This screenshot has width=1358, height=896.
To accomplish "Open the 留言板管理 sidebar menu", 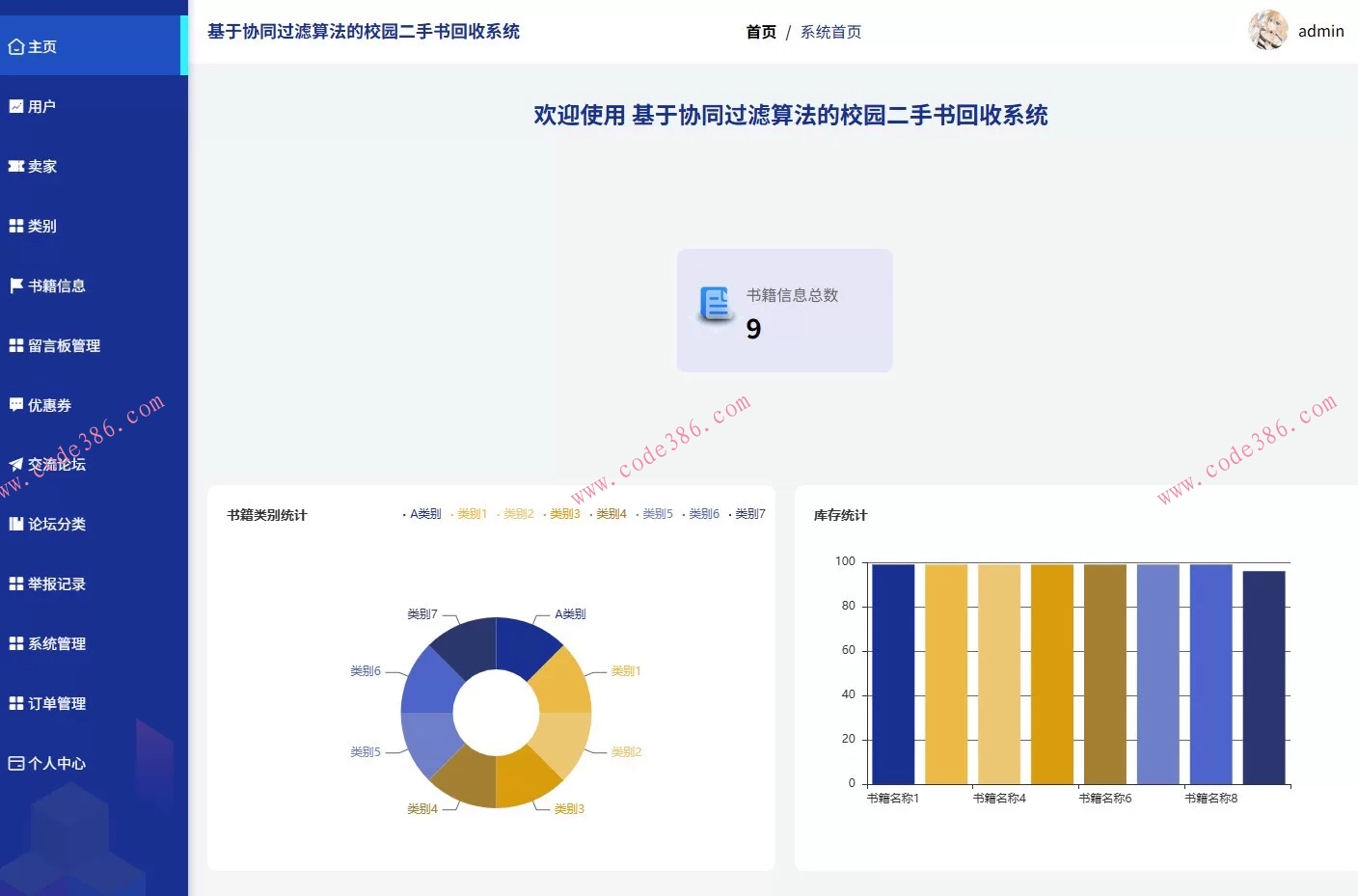I will tap(94, 345).
